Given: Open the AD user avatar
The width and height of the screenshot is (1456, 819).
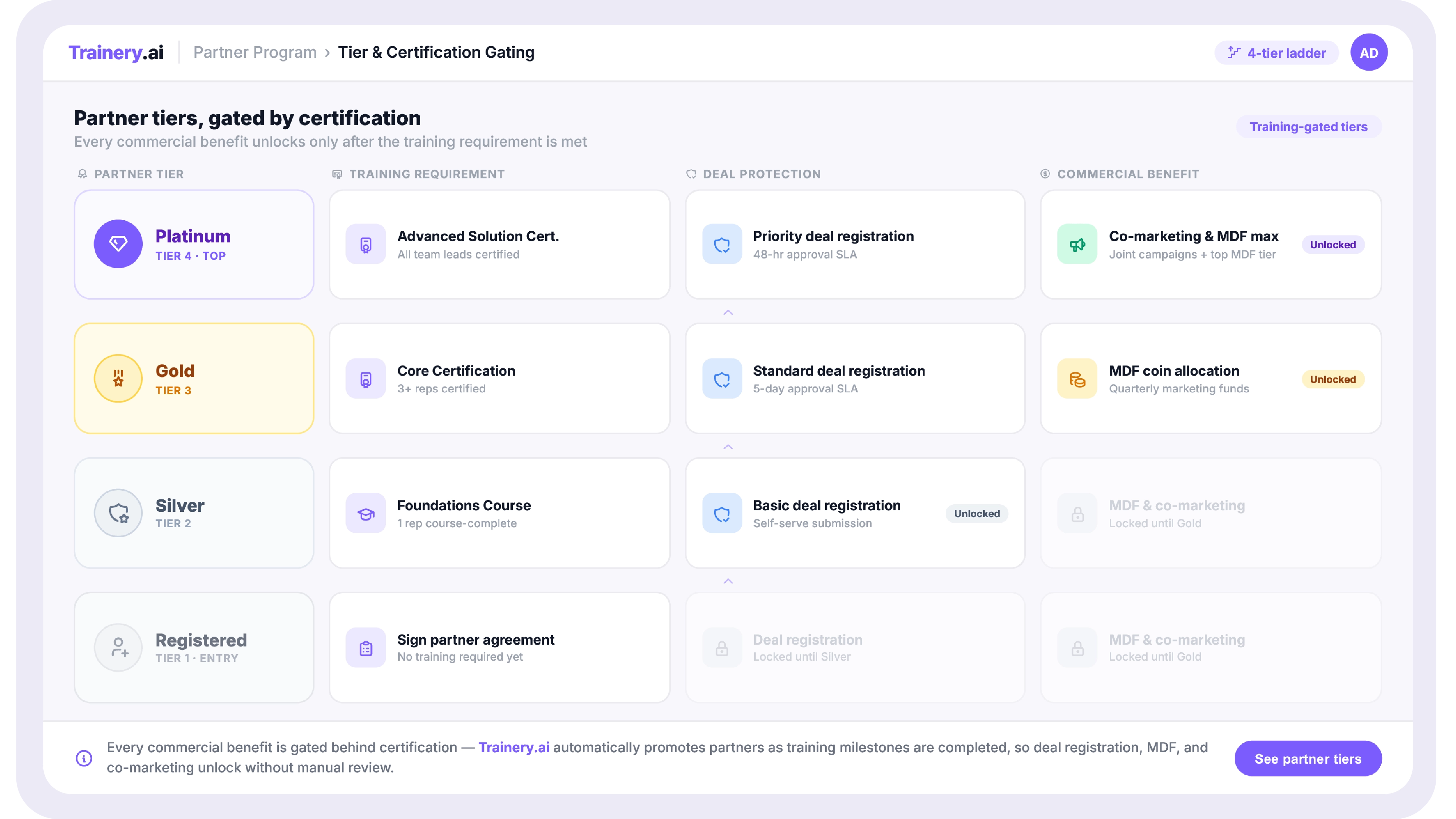Looking at the screenshot, I should coord(1368,52).
